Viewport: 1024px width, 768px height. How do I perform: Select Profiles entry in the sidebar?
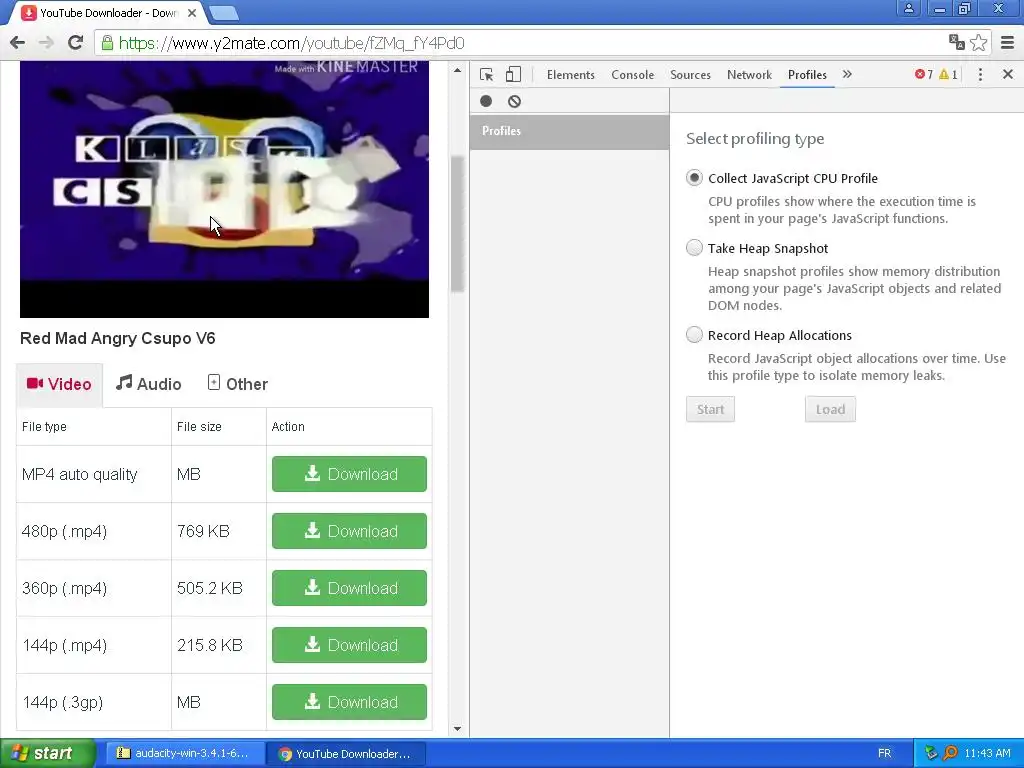[569, 131]
